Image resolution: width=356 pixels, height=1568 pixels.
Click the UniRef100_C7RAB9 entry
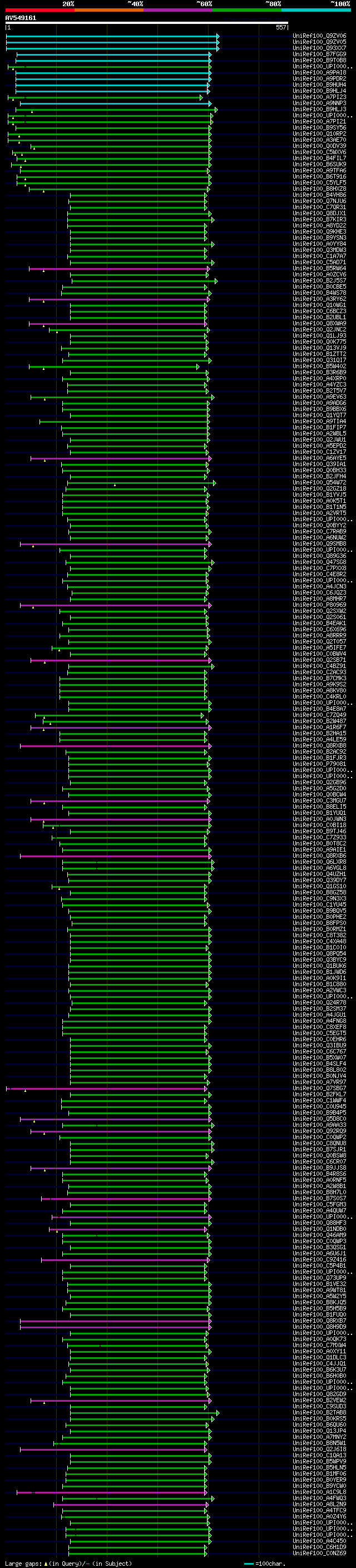pyautogui.click(x=319, y=531)
